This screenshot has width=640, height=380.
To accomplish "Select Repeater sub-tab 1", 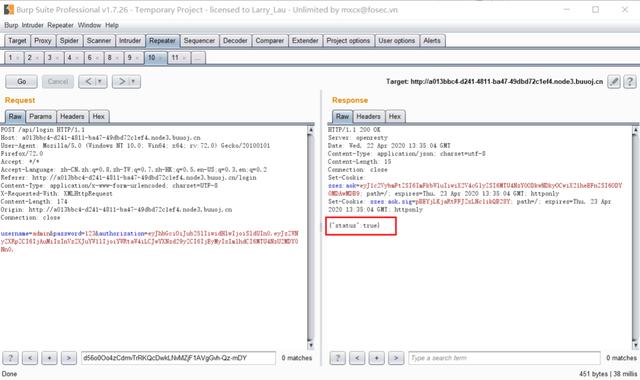I will (x=13, y=58).
